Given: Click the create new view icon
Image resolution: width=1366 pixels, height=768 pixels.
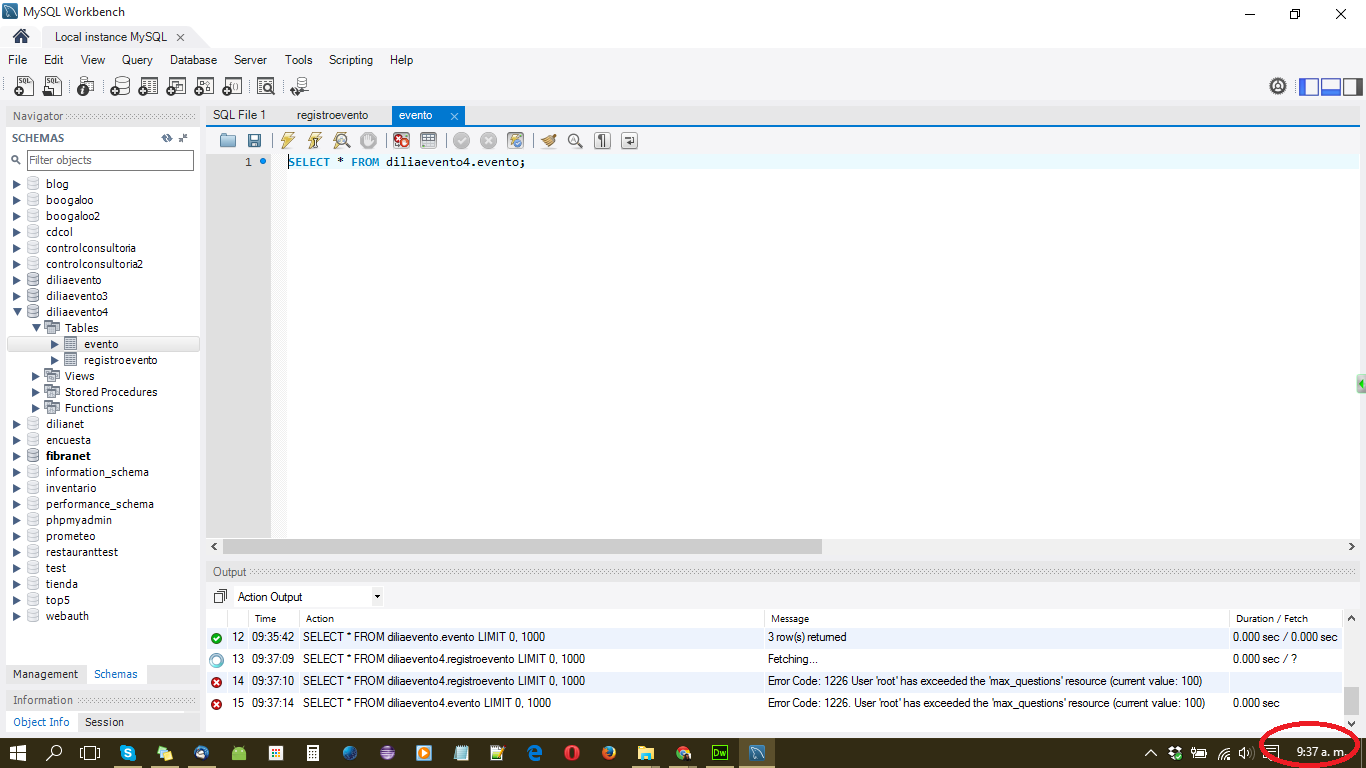Looking at the screenshot, I should [176, 87].
